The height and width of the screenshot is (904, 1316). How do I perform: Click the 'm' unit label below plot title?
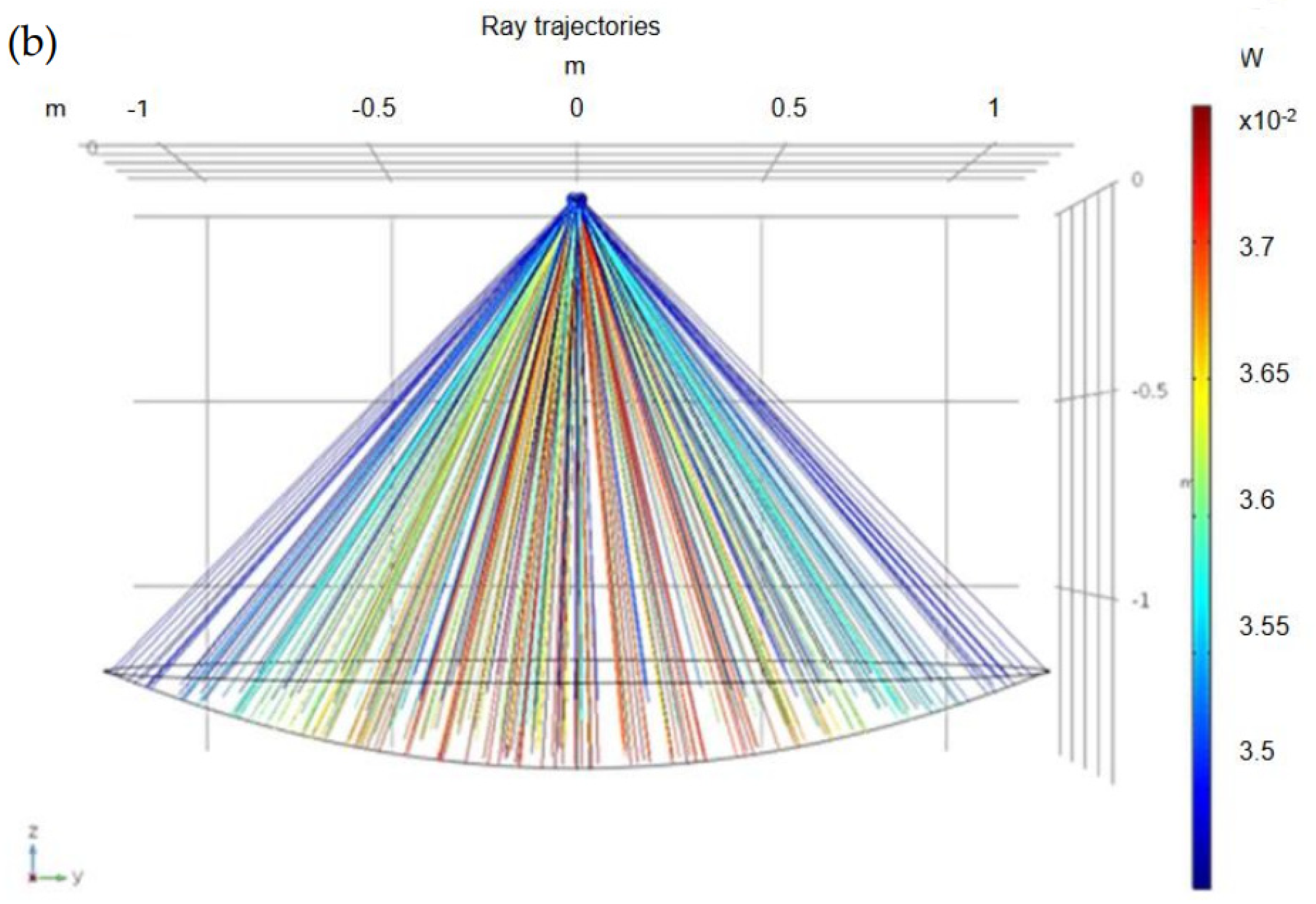point(574,67)
